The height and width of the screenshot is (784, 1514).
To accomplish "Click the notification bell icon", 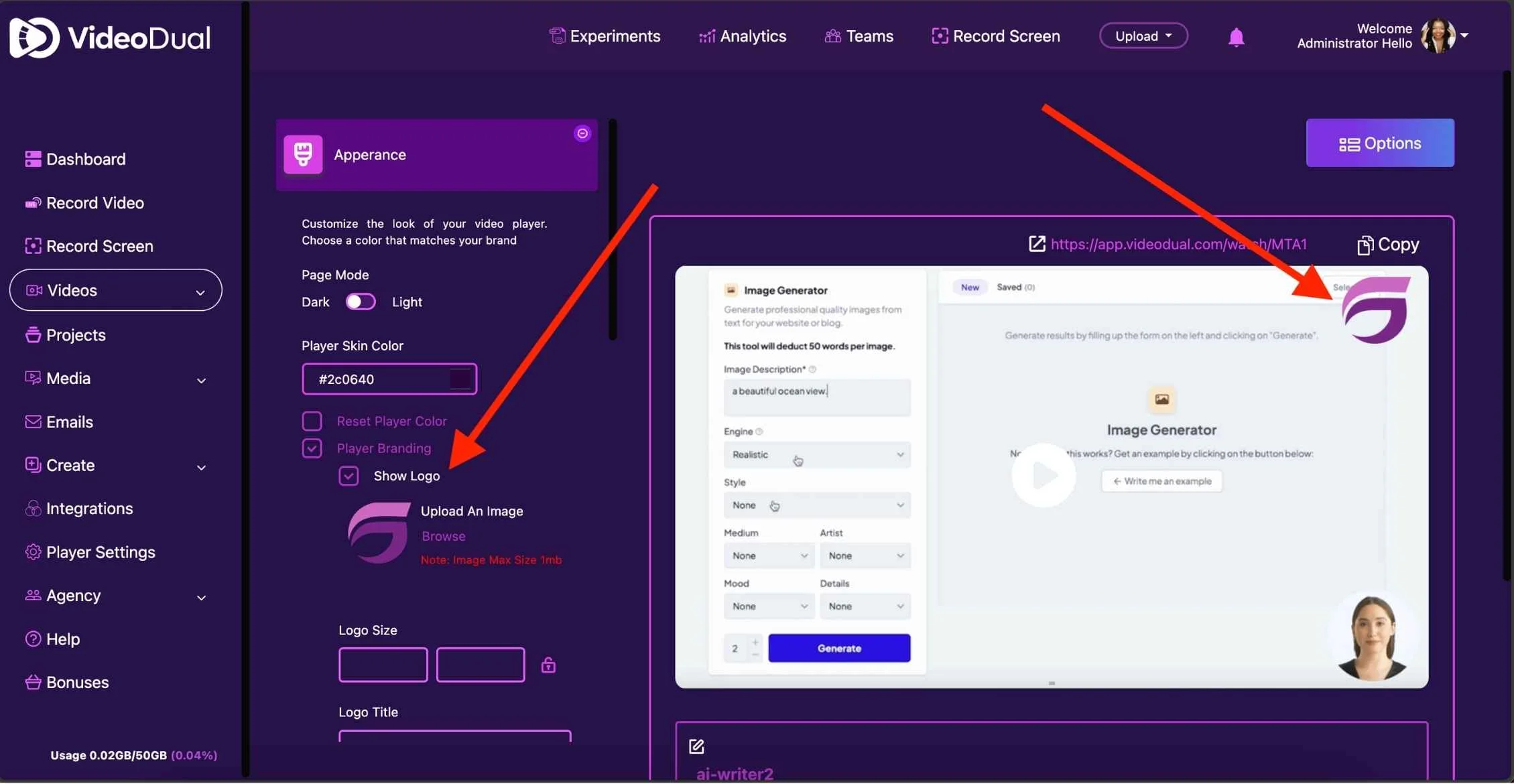I will (x=1236, y=38).
